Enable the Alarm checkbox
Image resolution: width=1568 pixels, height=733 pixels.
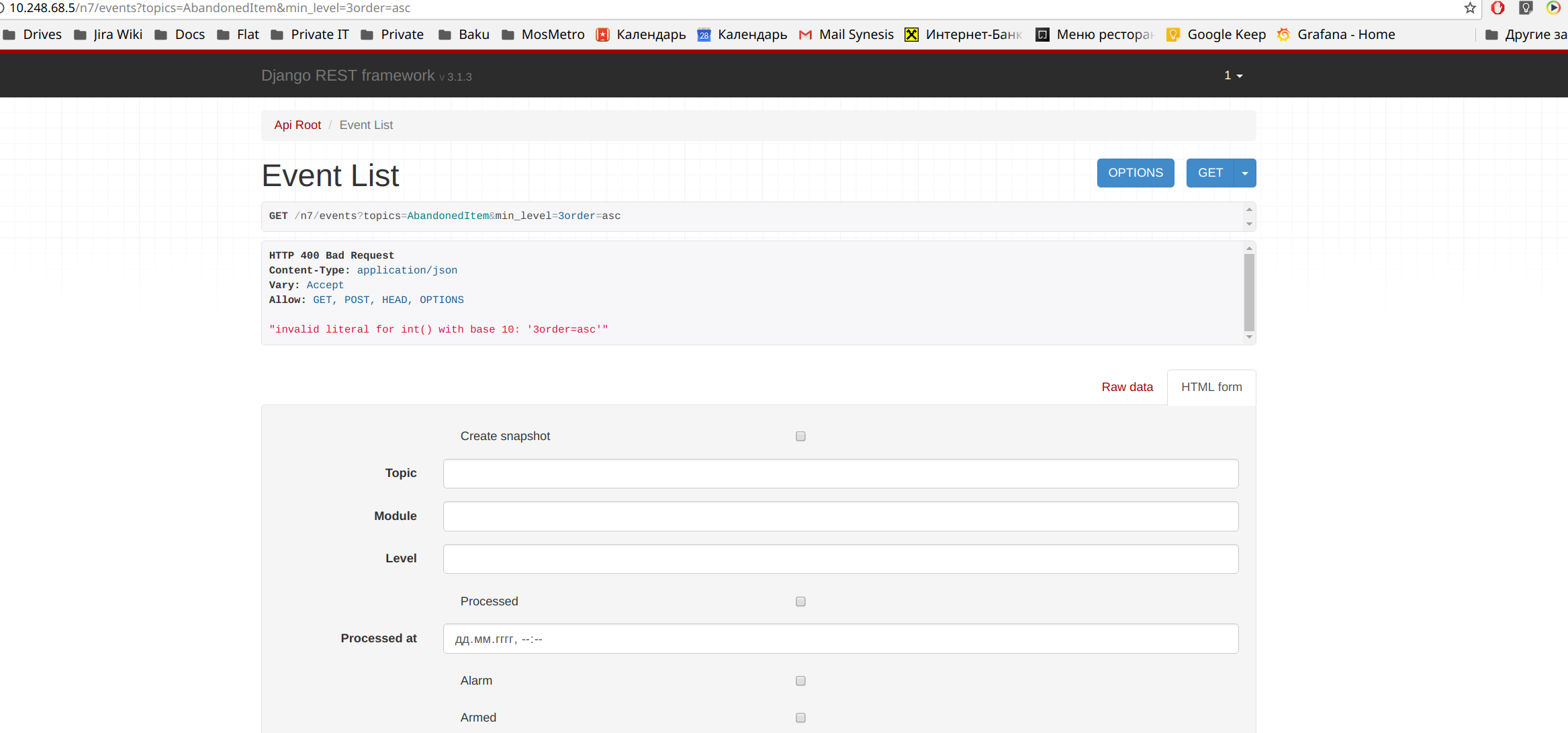click(800, 681)
